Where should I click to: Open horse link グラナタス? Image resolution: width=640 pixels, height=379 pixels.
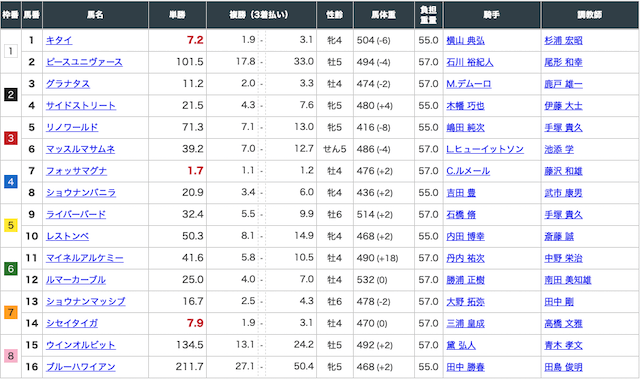[x=68, y=84]
